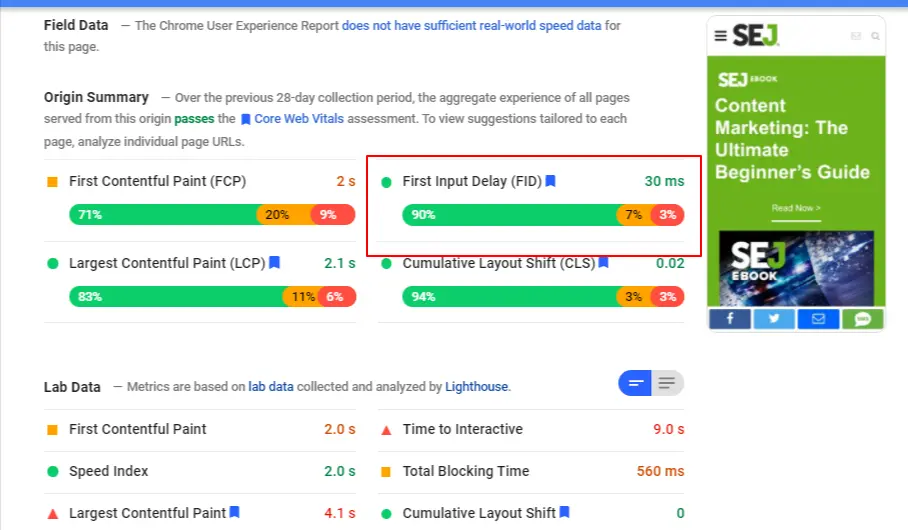Click the 'First Input Delay (FID)' label
Viewport: 908px width, 530px height.
pos(472,181)
